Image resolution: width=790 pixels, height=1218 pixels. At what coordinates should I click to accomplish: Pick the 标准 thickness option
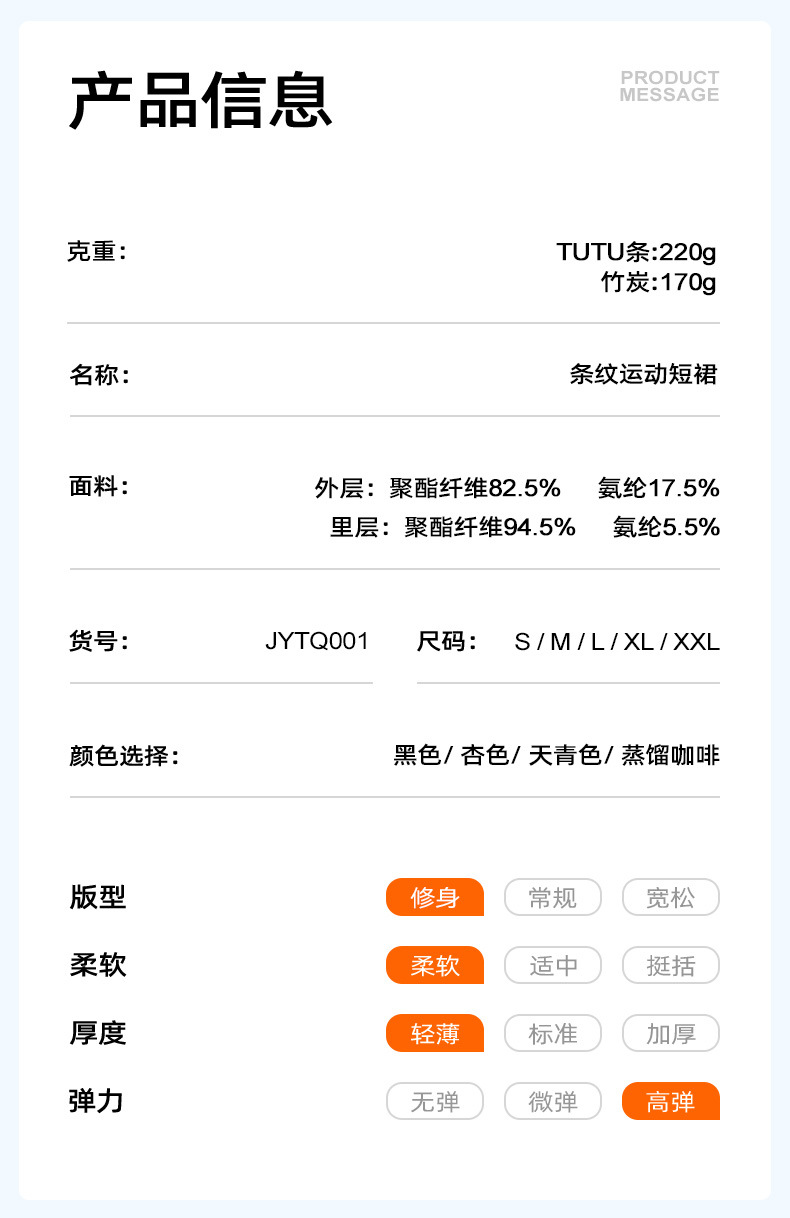553,1033
